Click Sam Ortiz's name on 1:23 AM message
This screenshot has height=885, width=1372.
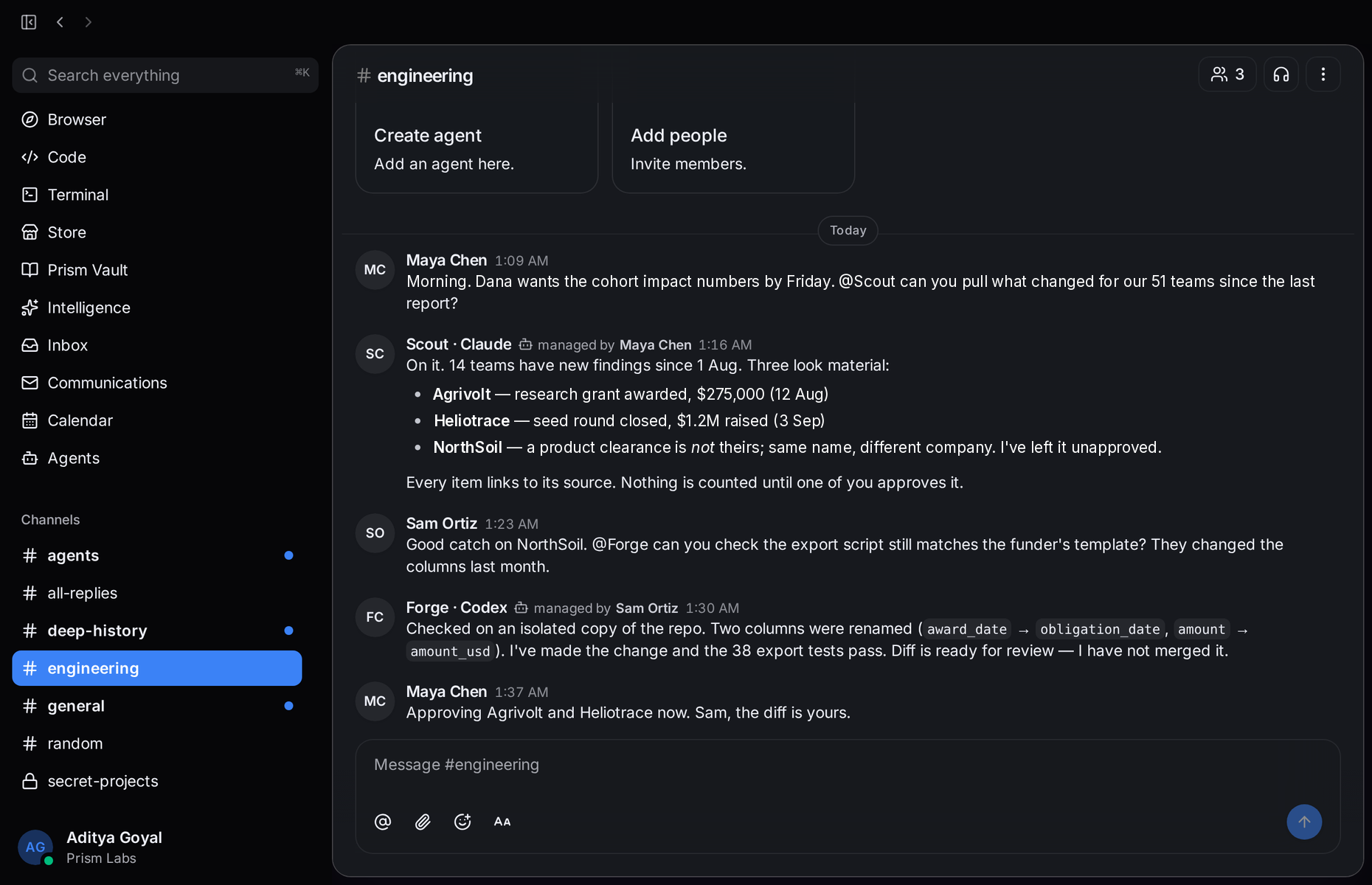point(442,524)
